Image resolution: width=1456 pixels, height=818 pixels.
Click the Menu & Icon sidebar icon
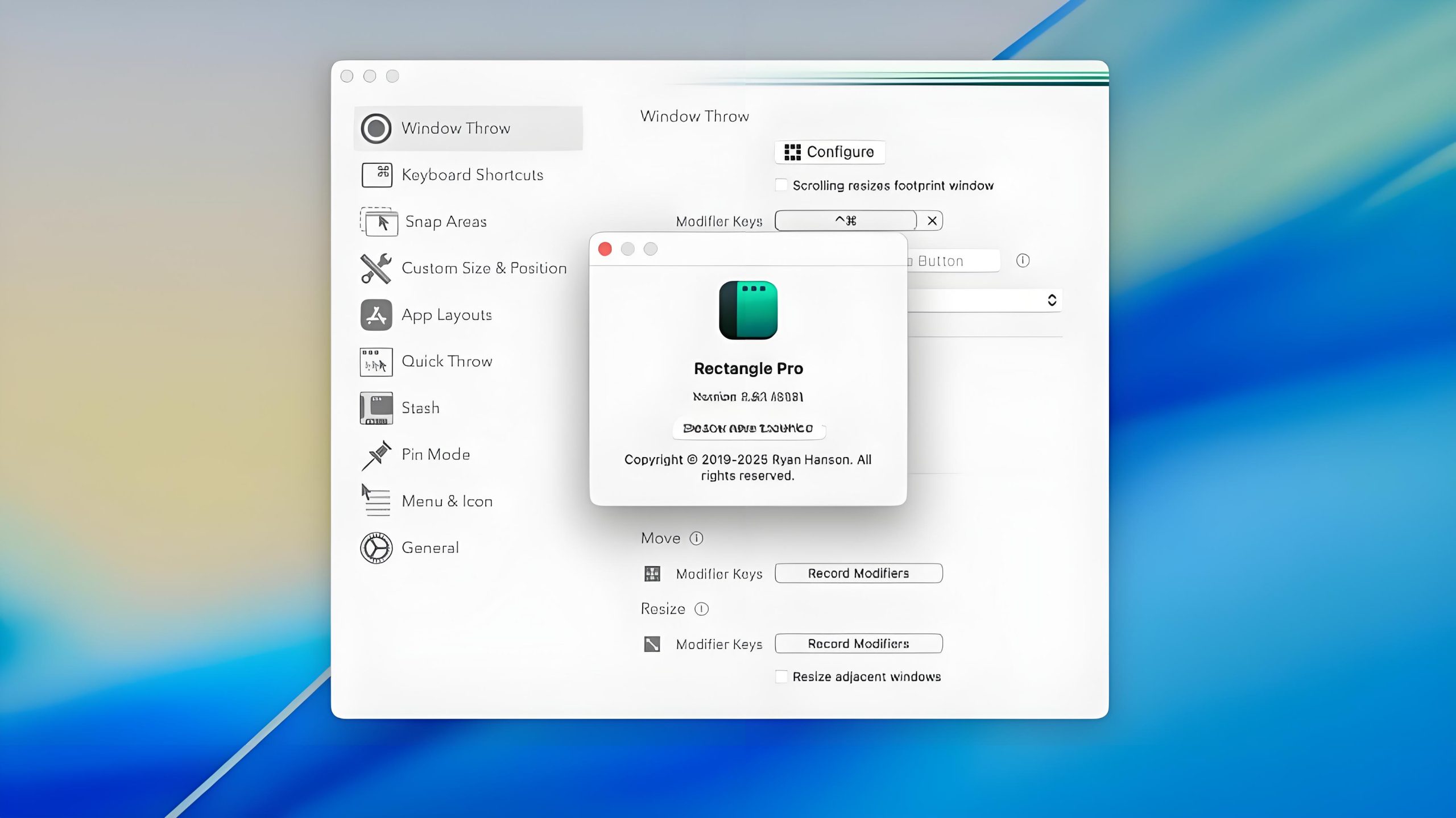(x=376, y=500)
